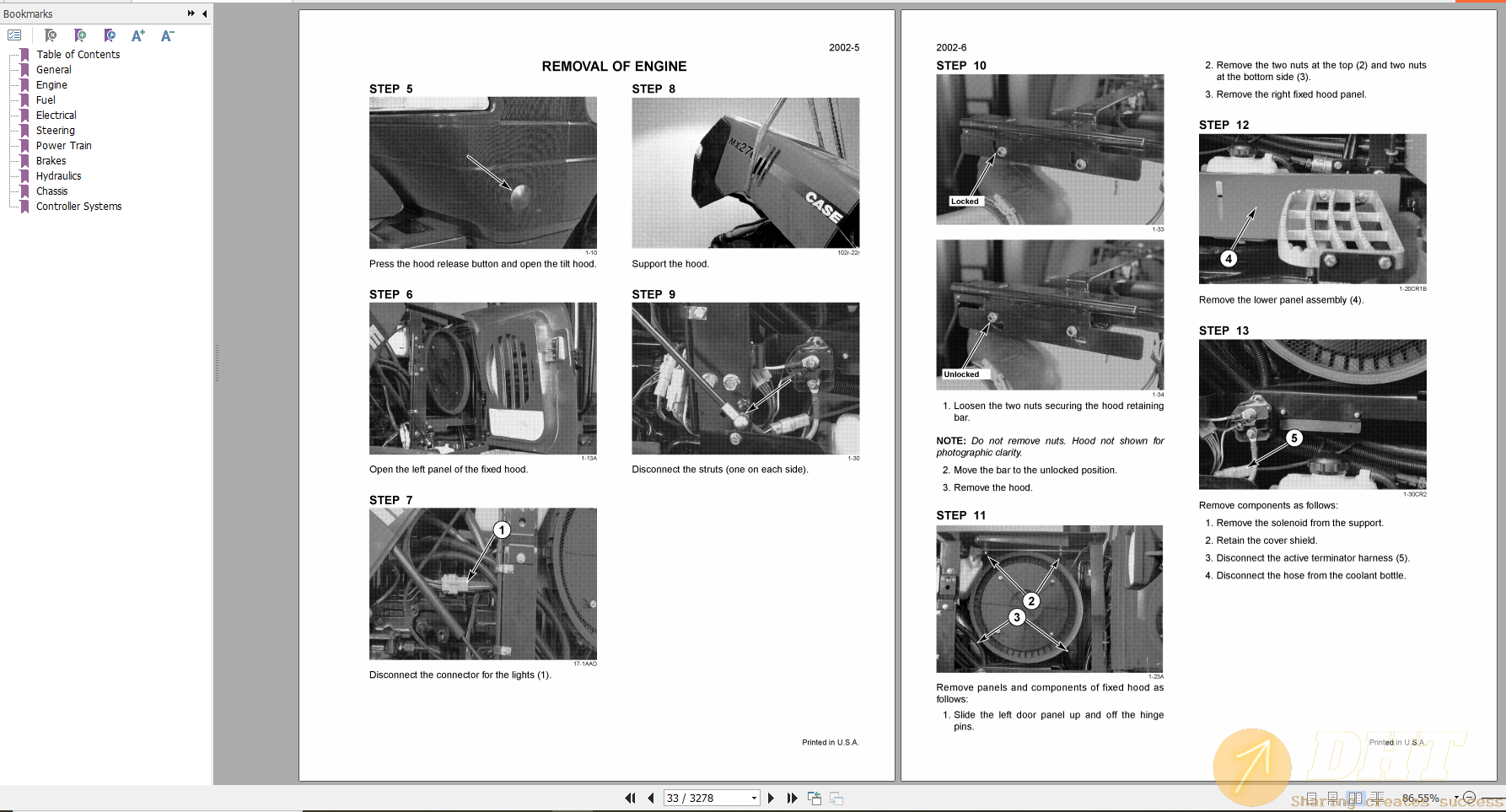This screenshot has height=812, width=1506.
Task: Go to the last page
Action: click(x=792, y=798)
